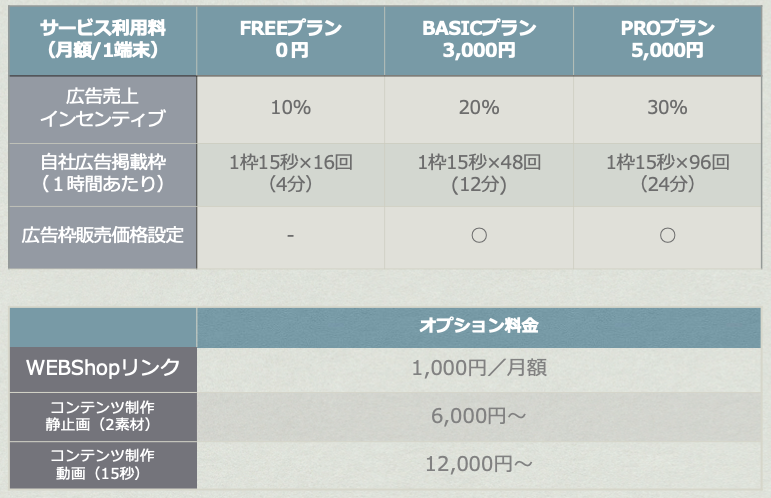The image size is (771, 498).
Task: Click the 1枠15秒×96回 cell
Action: (668, 172)
